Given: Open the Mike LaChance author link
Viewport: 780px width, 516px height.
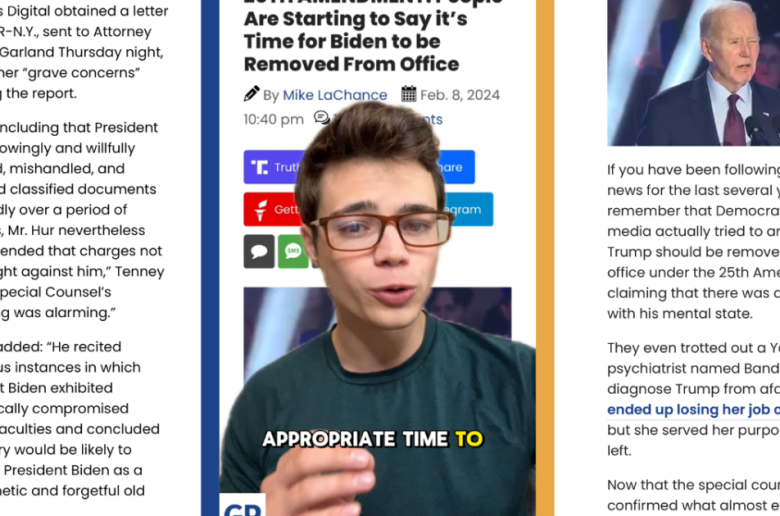Looking at the screenshot, I should [x=335, y=95].
